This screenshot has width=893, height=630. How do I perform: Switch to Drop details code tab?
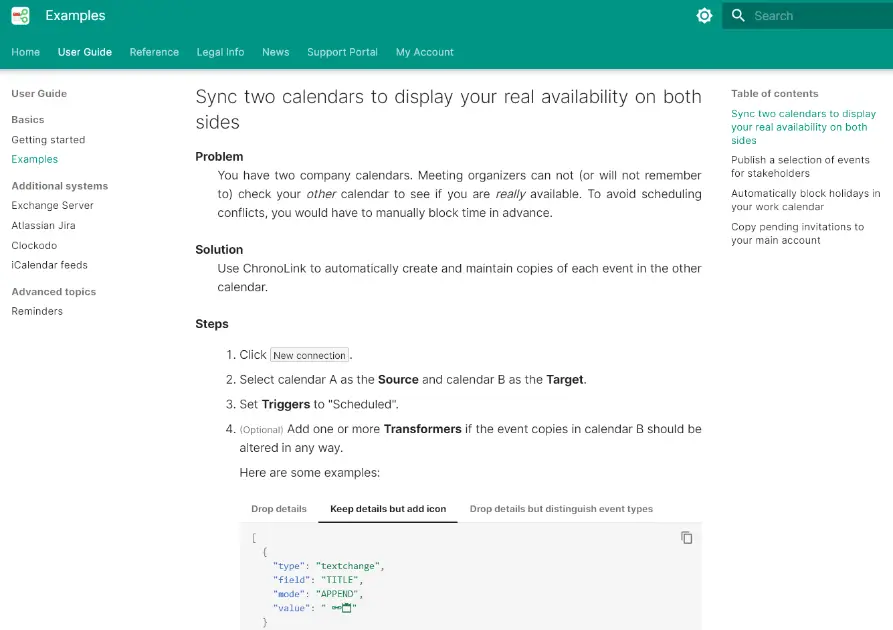point(279,509)
